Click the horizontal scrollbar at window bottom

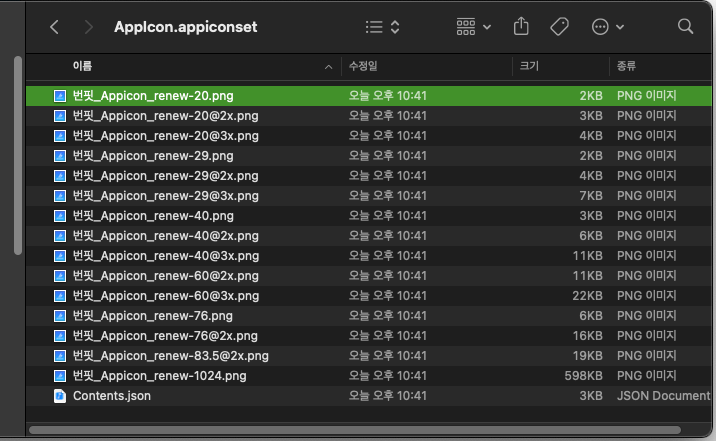click(355, 430)
